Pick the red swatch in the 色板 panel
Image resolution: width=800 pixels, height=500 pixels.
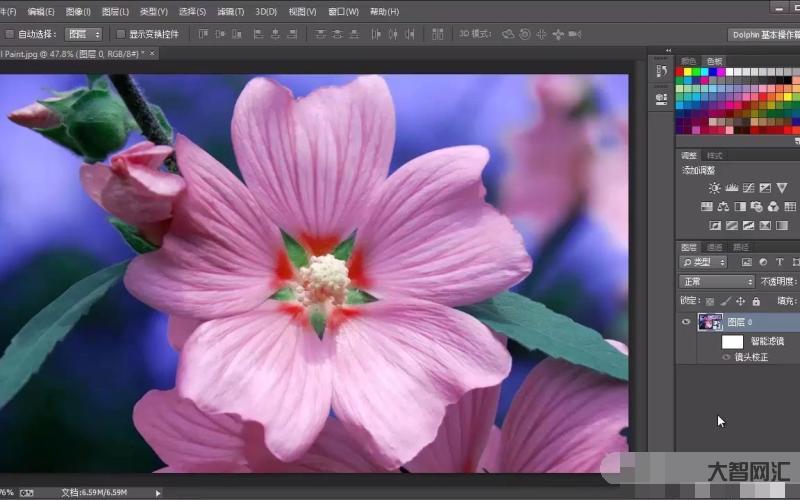[x=681, y=72]
